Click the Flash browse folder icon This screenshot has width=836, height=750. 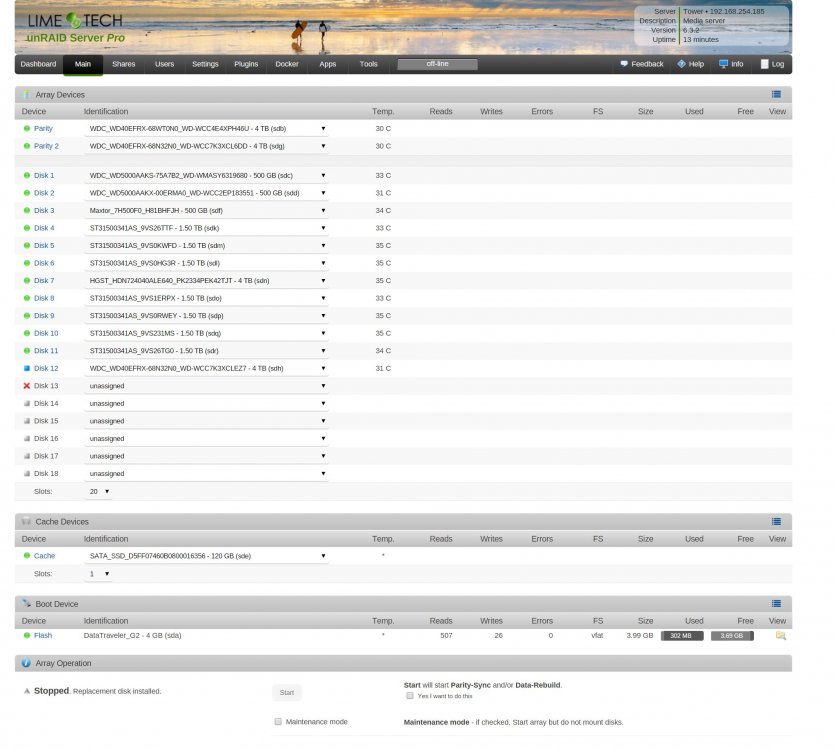click(x=781, y=635)
